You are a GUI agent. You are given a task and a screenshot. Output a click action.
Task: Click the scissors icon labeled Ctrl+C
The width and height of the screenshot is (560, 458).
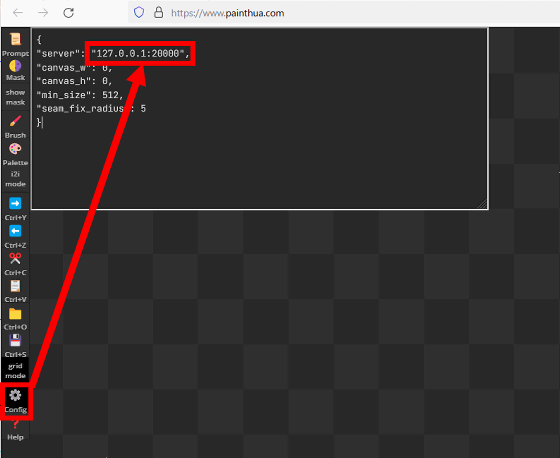pyautogui.click(x=15, y=264)
